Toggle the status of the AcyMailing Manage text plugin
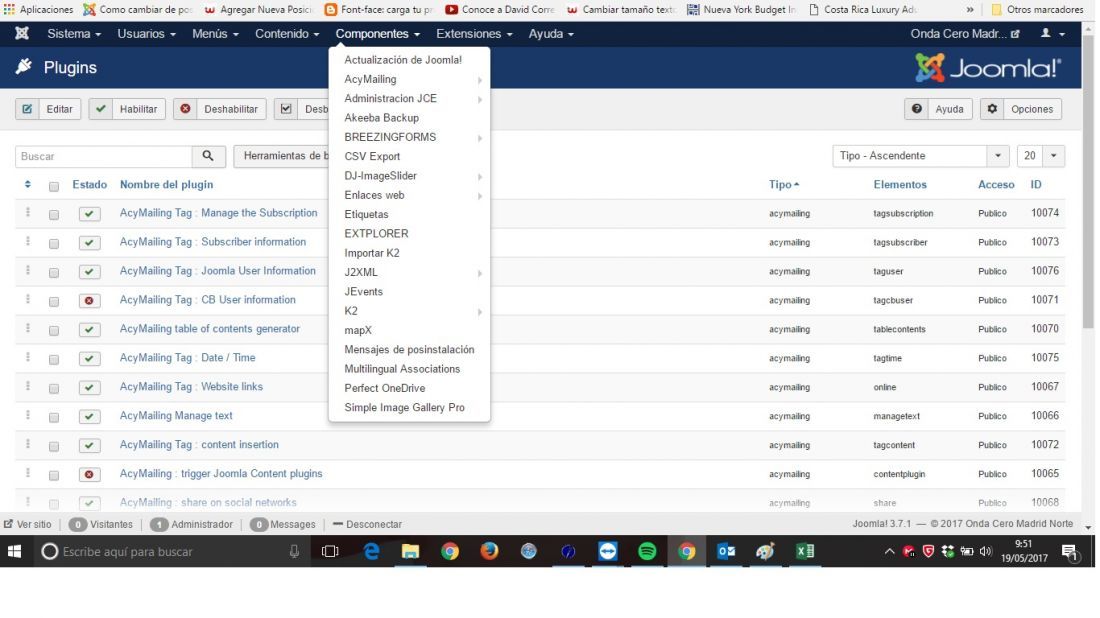1100x618 pixels. coord(89,417)
